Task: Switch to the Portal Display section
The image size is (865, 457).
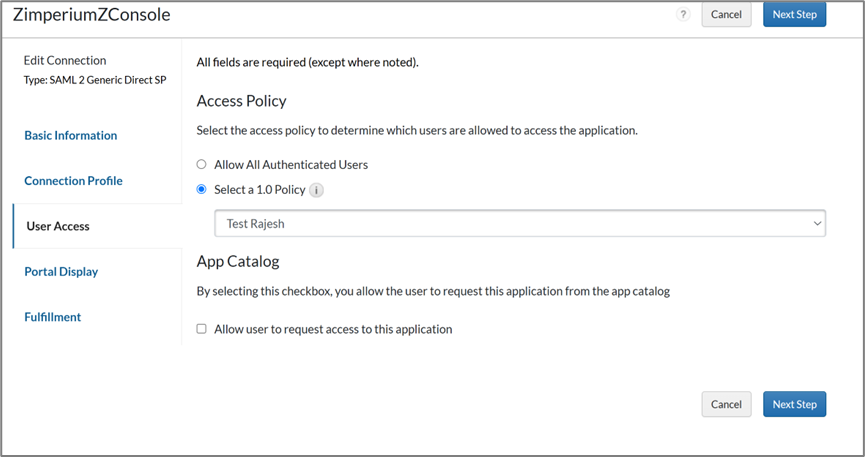Action: point(61,272)
